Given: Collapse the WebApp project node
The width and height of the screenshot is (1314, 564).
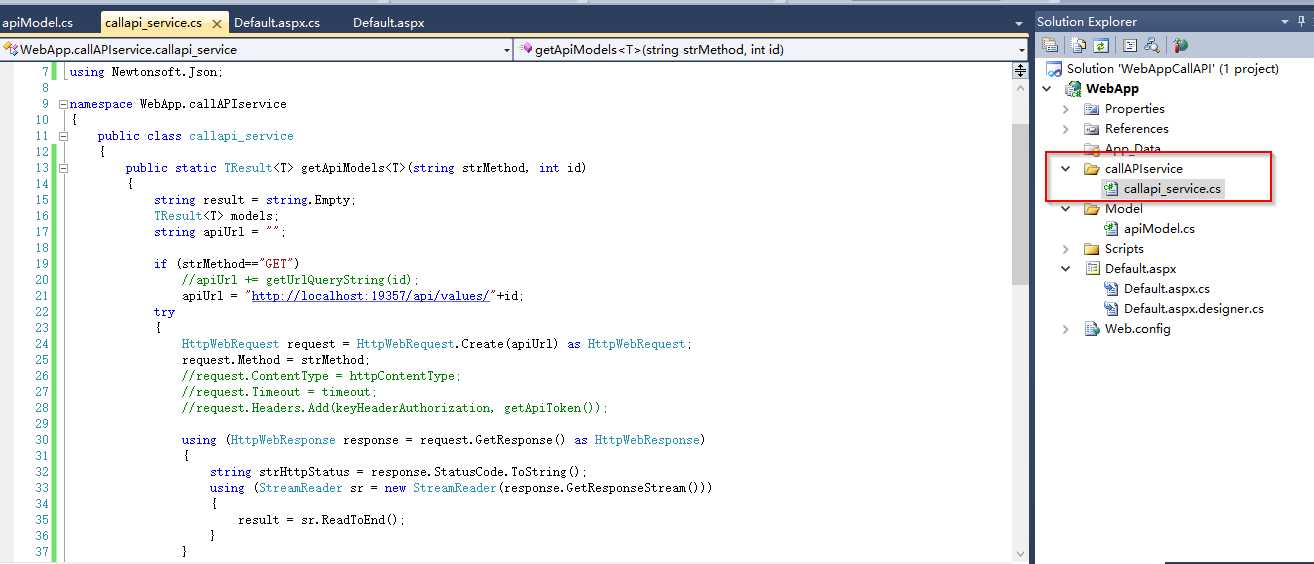Looking at the screenshot, I should pyautogui.click(x=1046, y=89).
